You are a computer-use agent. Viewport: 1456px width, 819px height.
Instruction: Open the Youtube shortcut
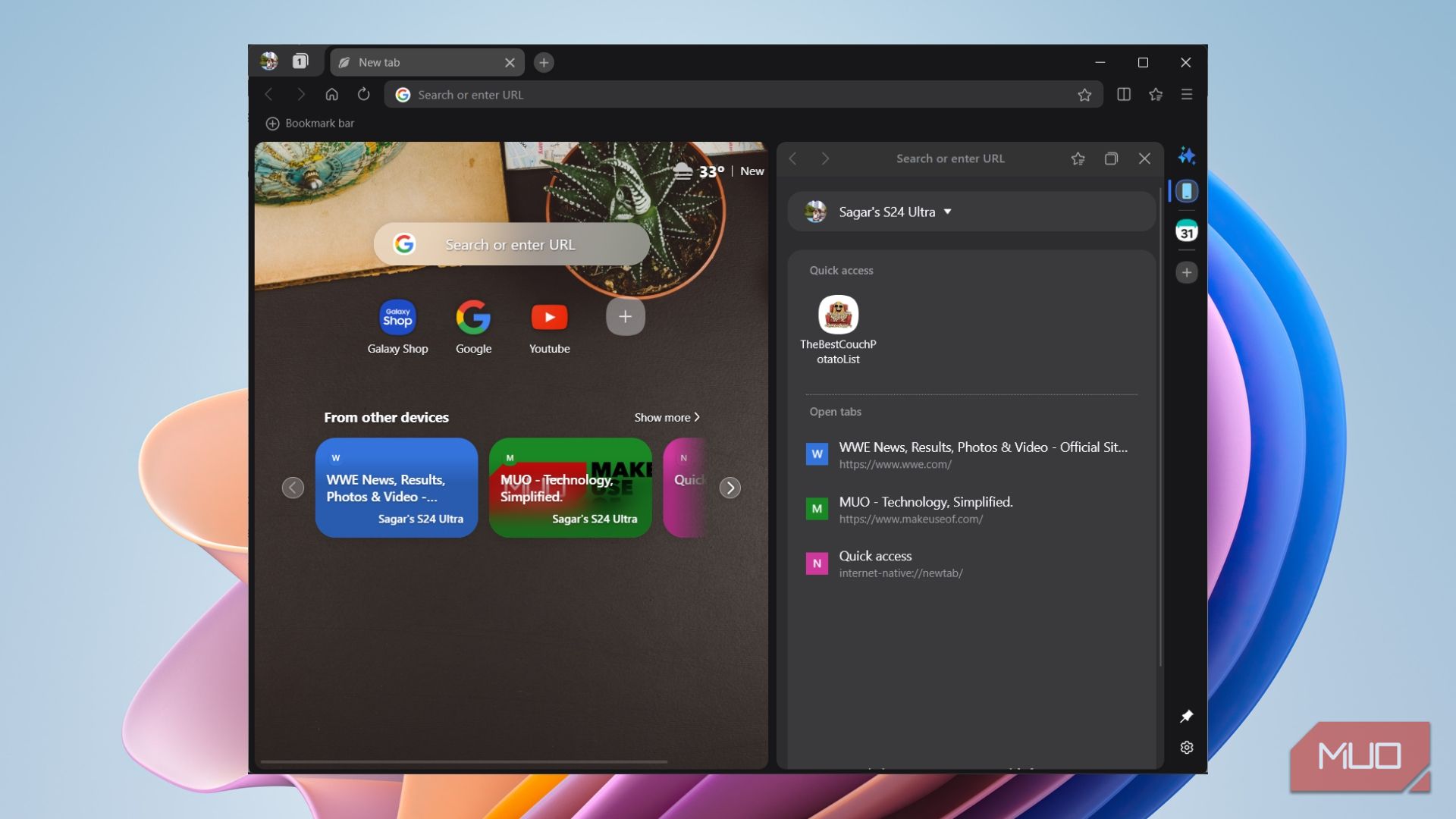[549, 327]
